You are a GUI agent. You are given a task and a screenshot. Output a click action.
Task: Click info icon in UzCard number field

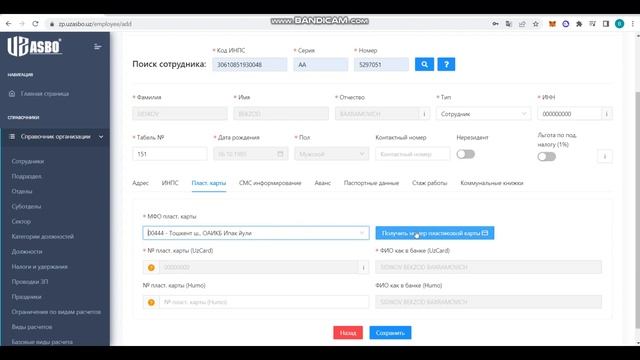click(363, 267)
